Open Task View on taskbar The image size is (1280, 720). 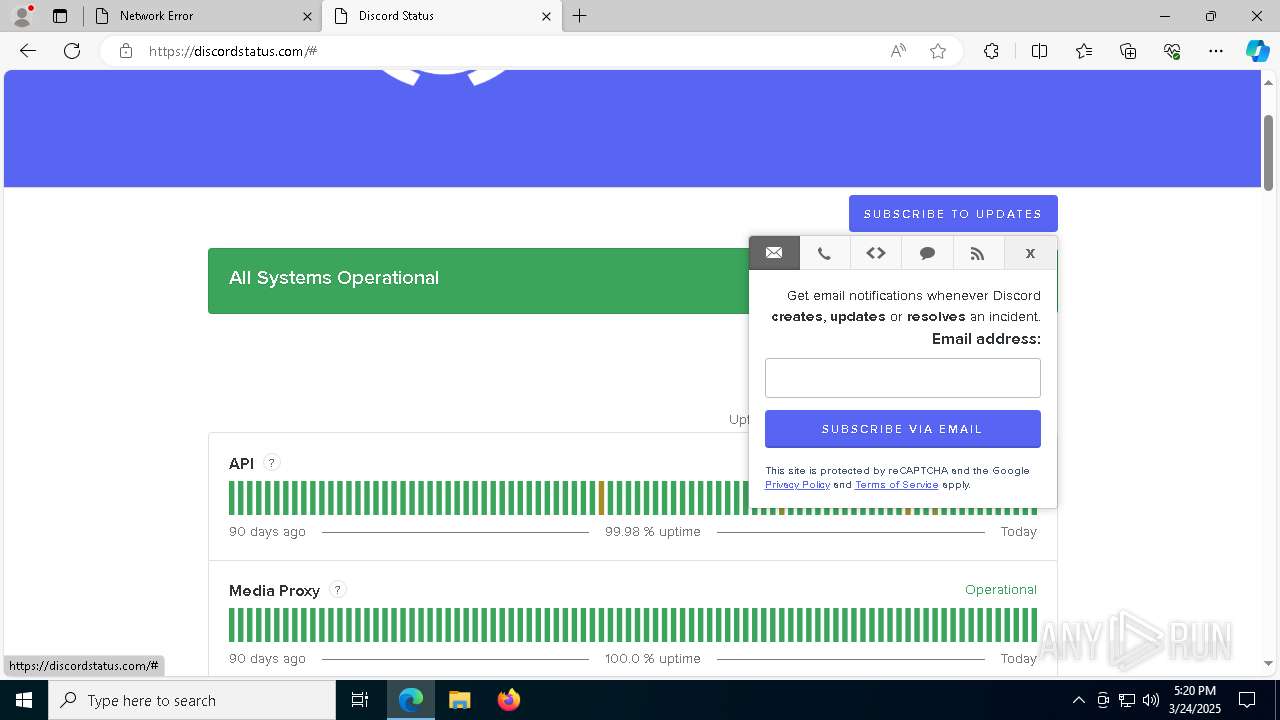tap(360, 700)
